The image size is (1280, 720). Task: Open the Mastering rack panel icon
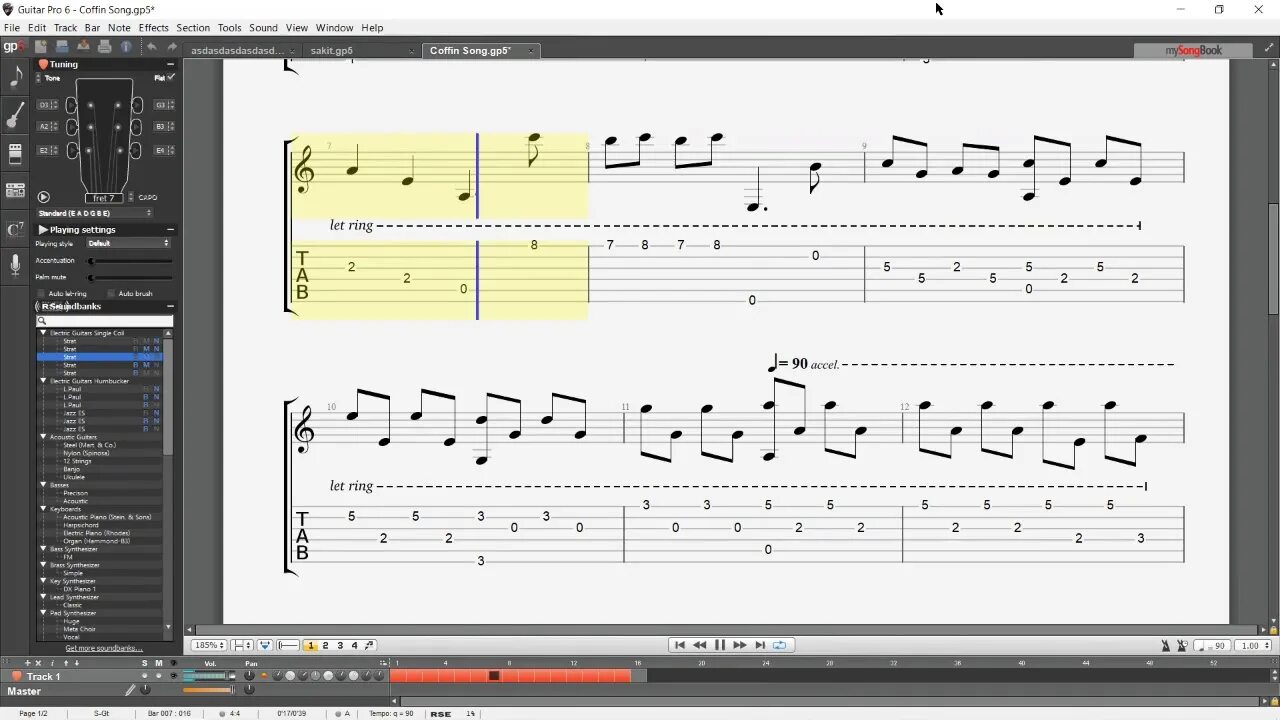point(15,190)
